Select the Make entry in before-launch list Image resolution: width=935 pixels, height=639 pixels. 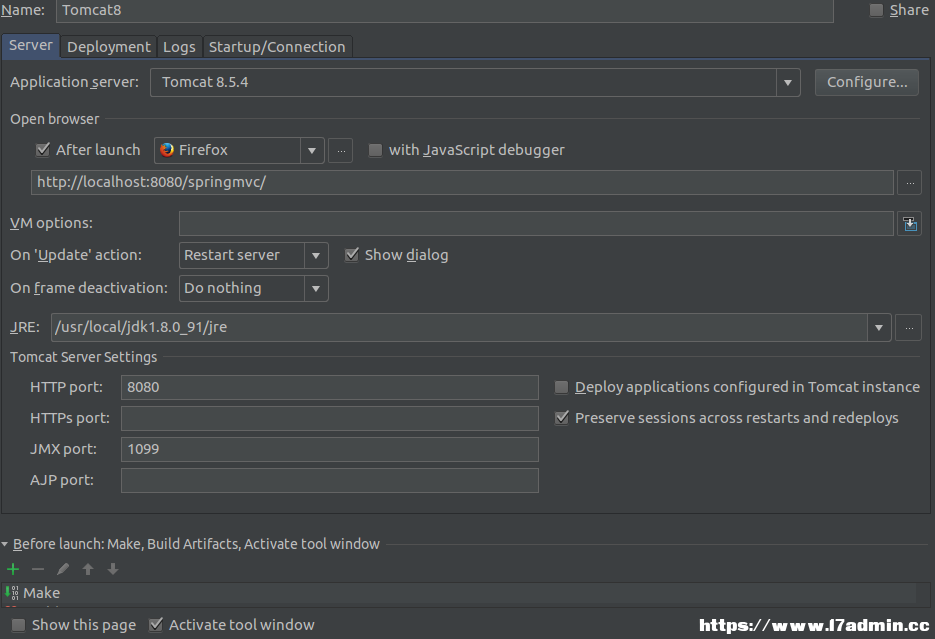pyautogui.click(x=459, y=593)
